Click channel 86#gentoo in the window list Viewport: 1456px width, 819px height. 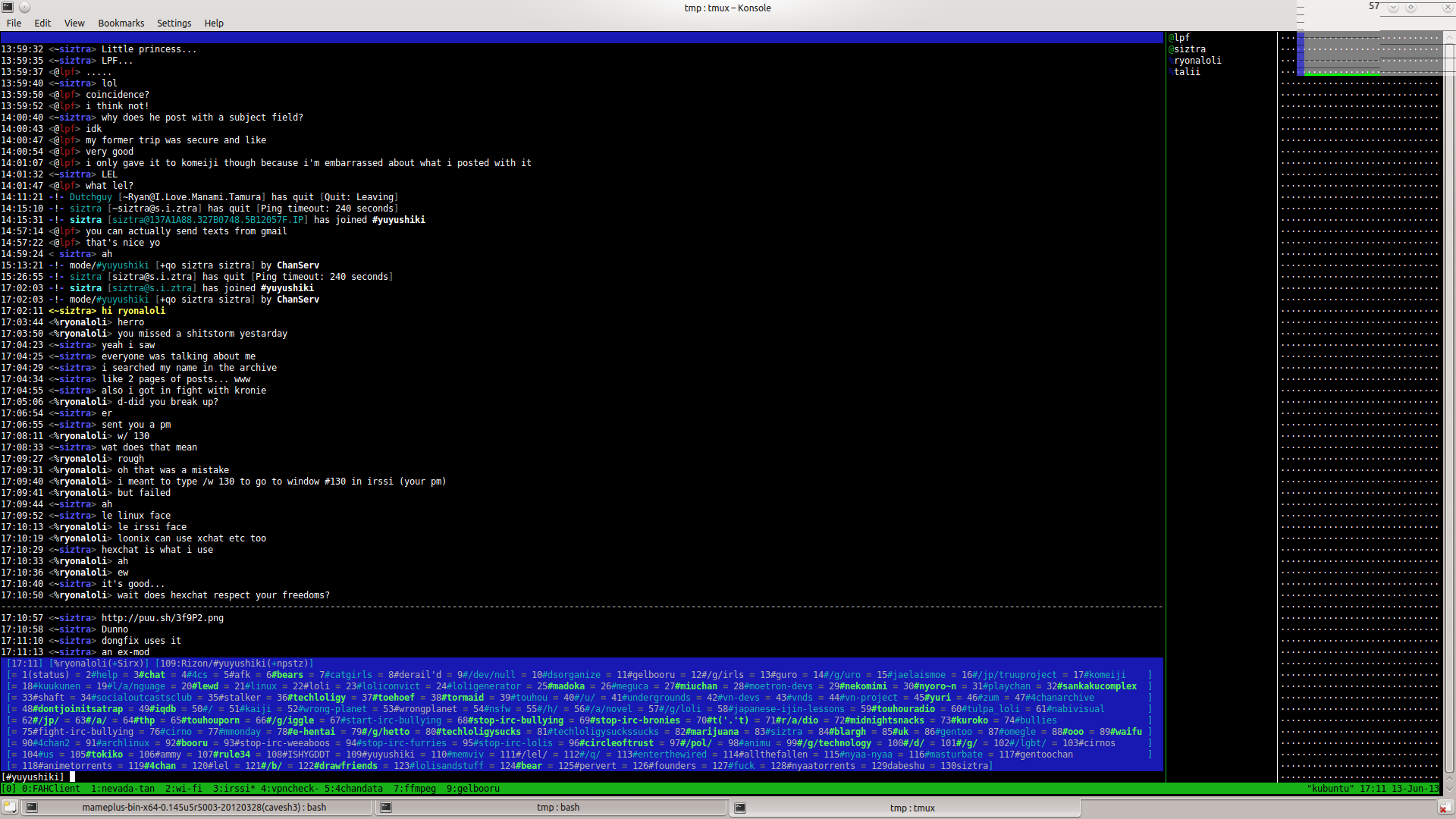(949, 732)
